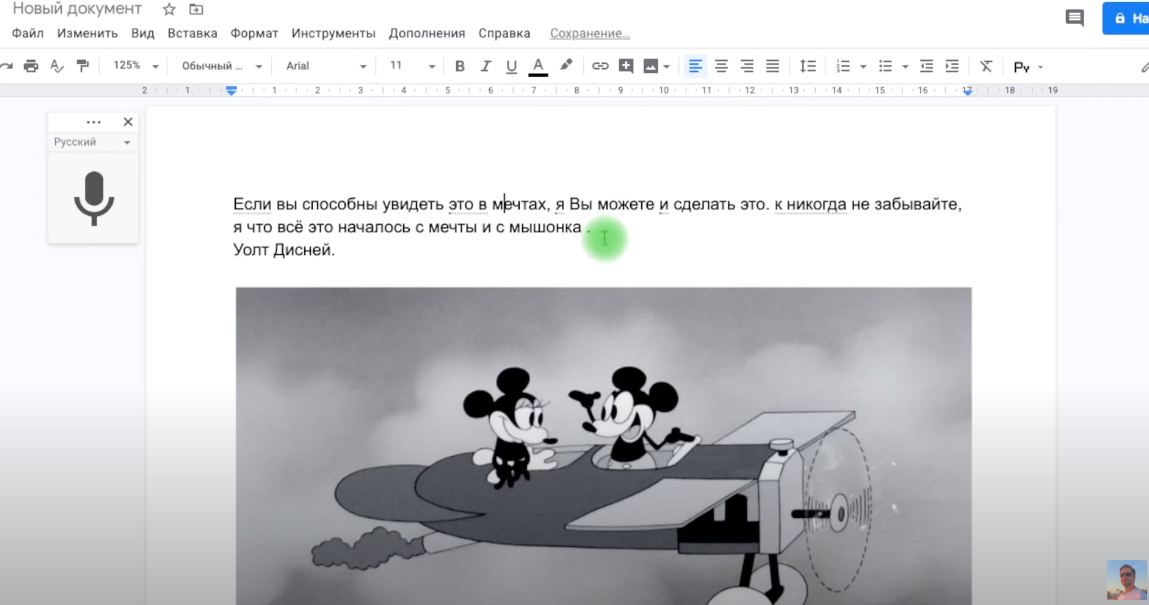Open paragraph style dropdown Обычный
Screen dimensions: 1149x605
pyautogui.click(x=222, y=66)
